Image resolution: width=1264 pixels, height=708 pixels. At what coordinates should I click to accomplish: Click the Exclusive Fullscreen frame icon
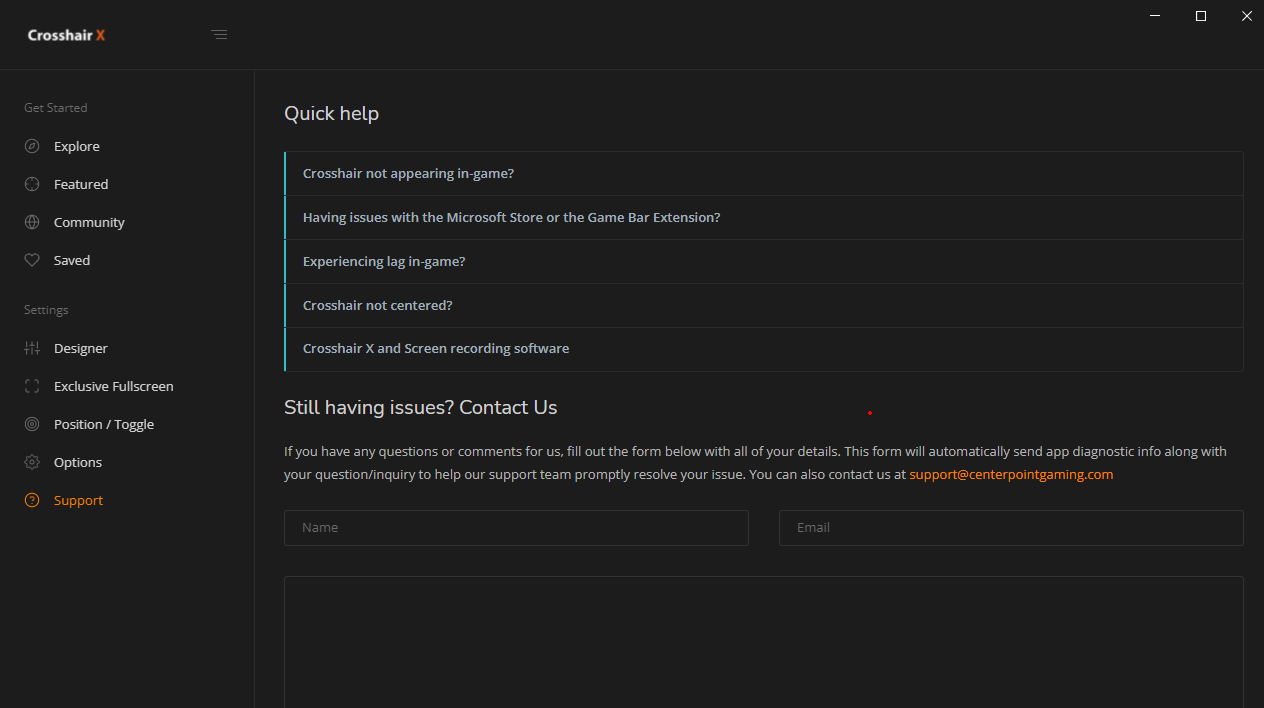point(32,386)
